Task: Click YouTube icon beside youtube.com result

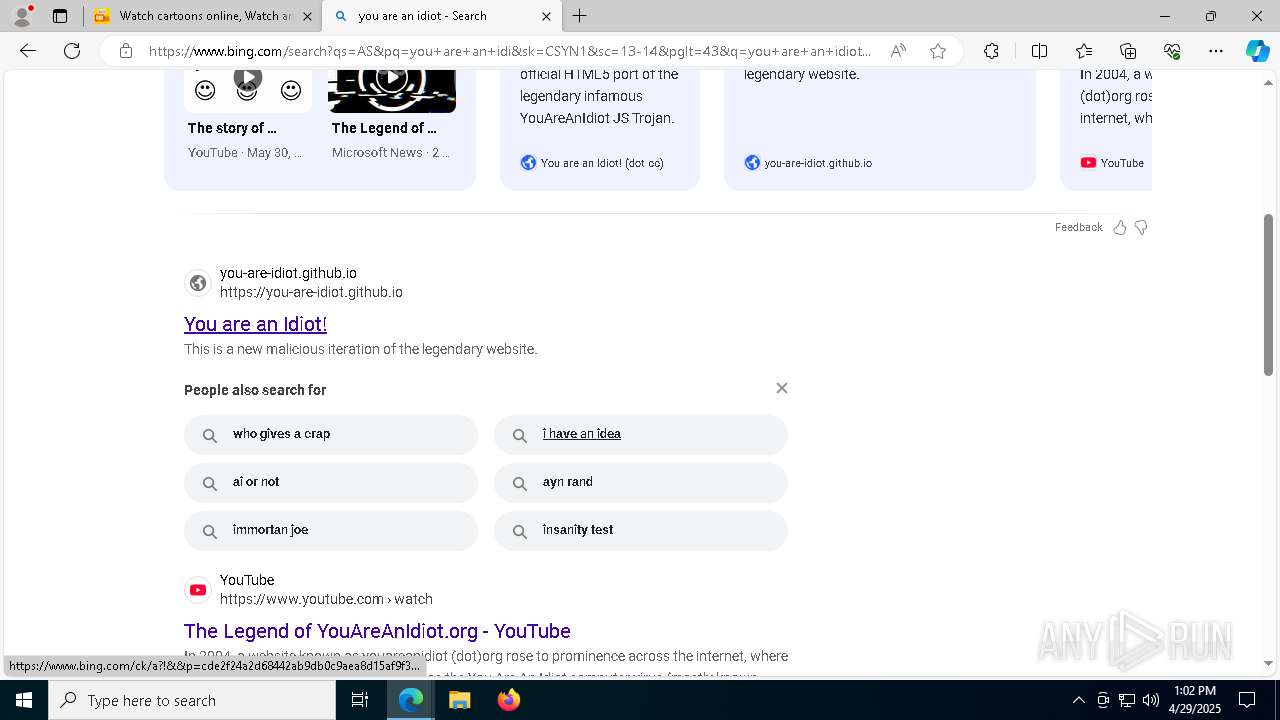Action: (198, 590)
